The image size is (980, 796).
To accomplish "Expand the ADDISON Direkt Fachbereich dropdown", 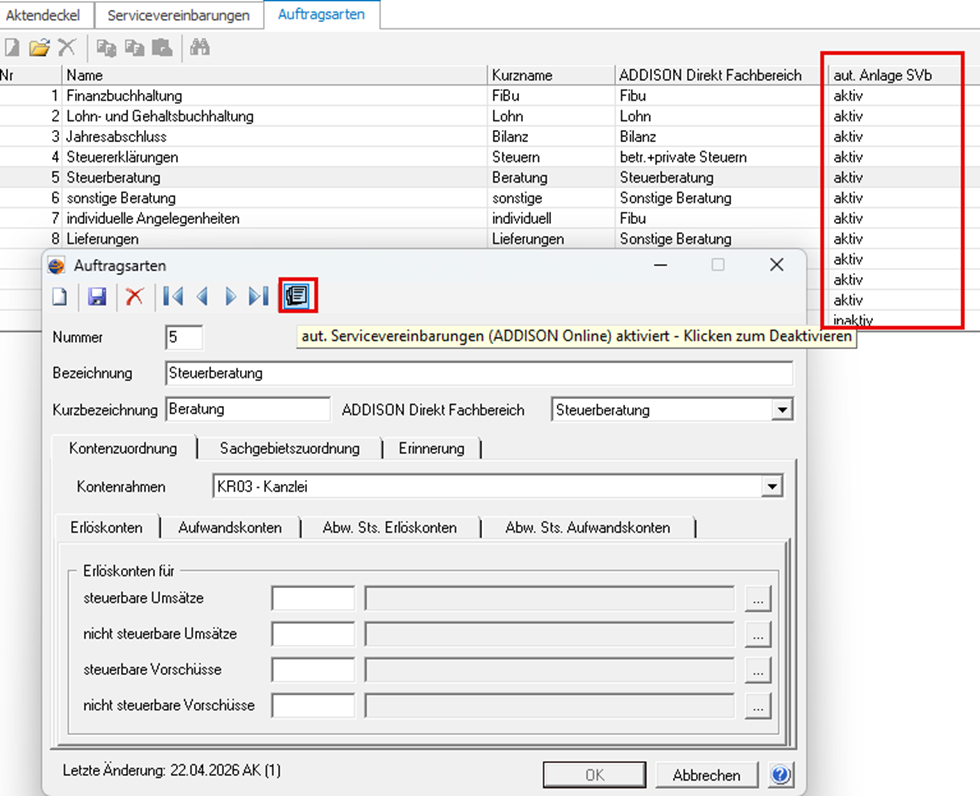I will [x=782, y=410].
